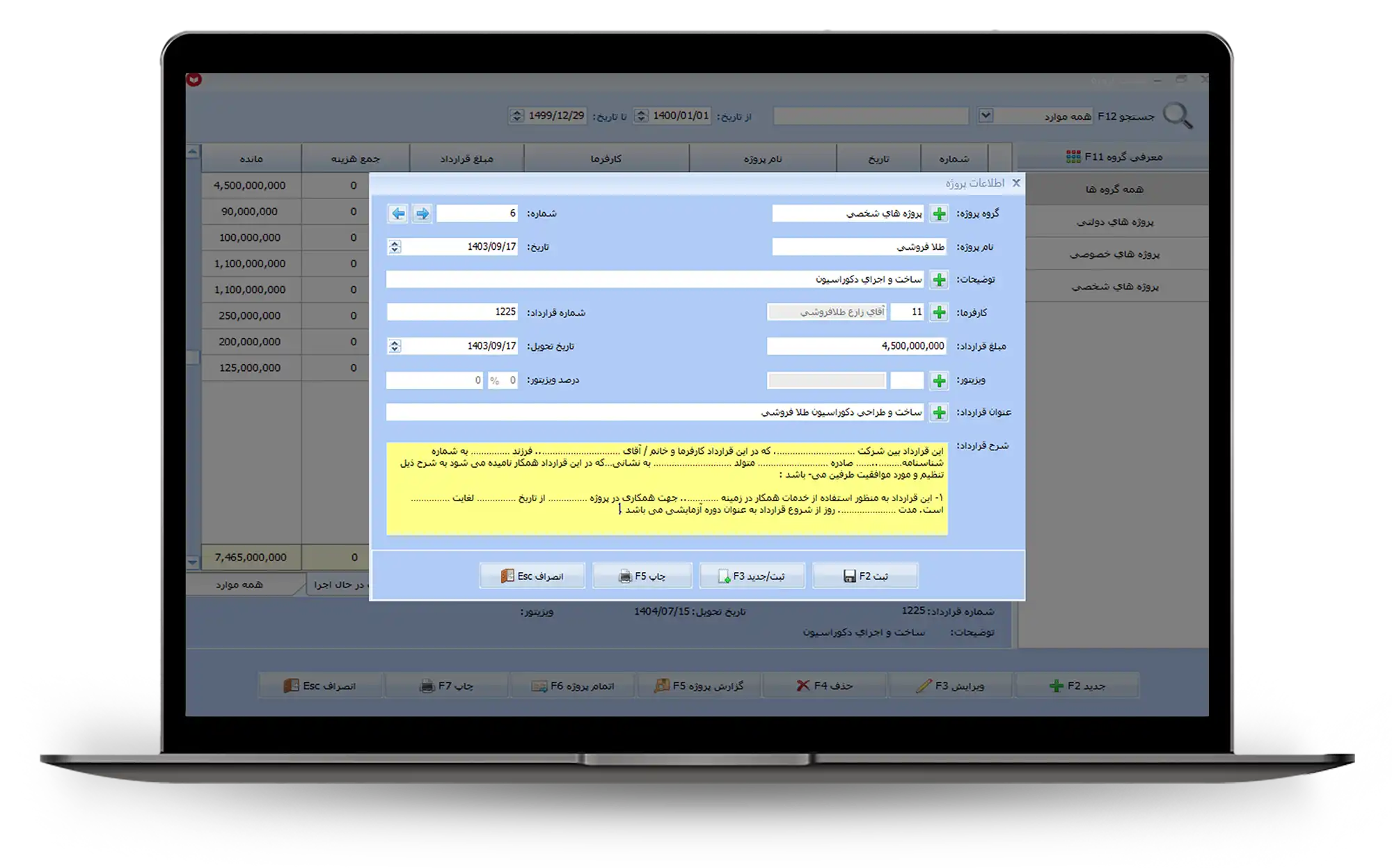The height and width of the screenshot is (868, 1392).
Task: Click the green plus beside contract title
Action: [939, 413]
